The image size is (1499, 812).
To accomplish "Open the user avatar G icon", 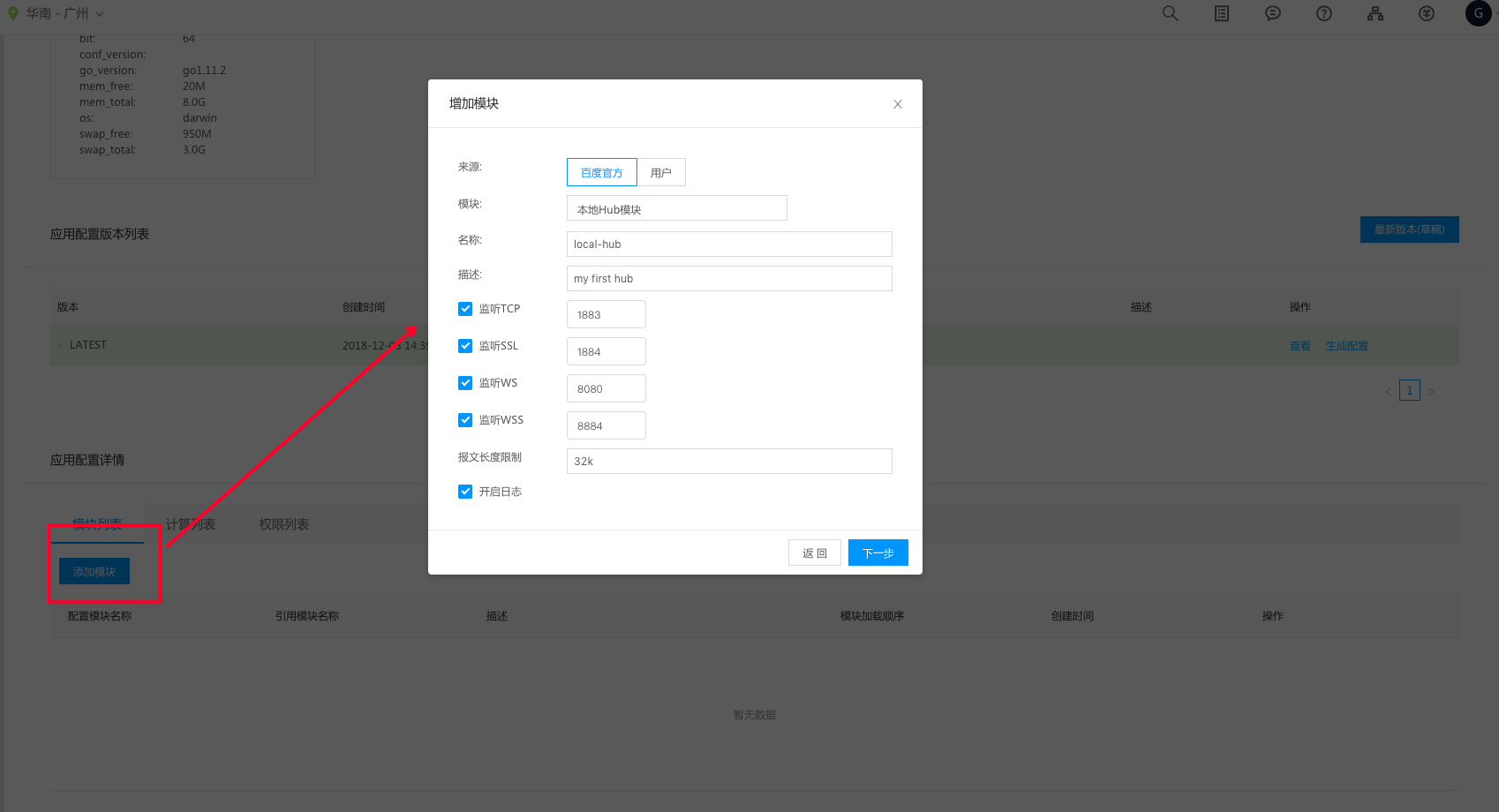I will pos(1478,13).
